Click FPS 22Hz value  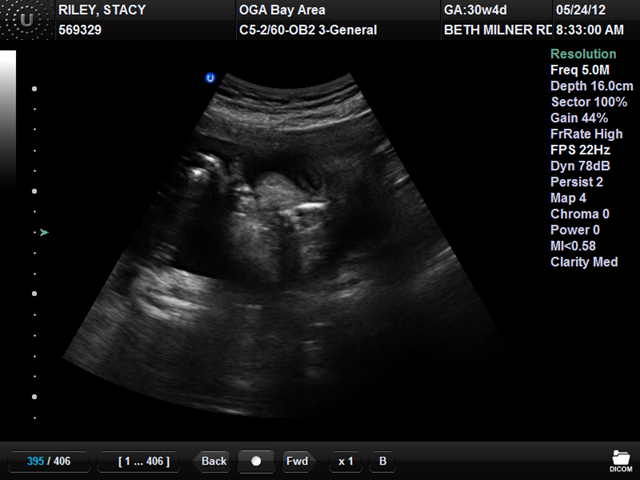(580, 150)
